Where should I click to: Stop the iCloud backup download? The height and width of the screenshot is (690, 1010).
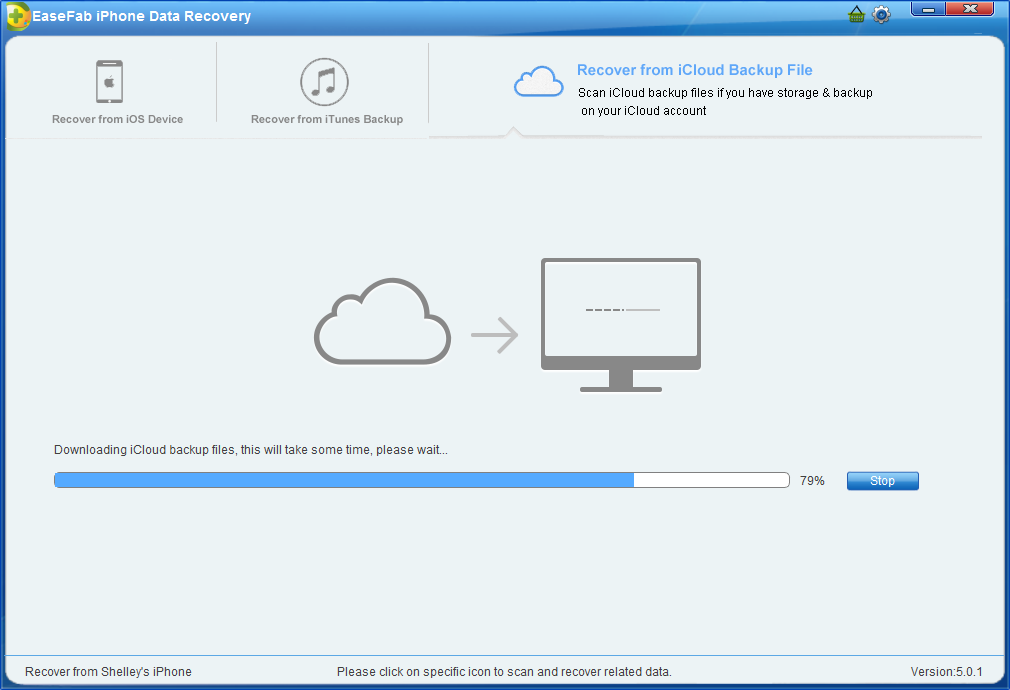tap(882, 481)
